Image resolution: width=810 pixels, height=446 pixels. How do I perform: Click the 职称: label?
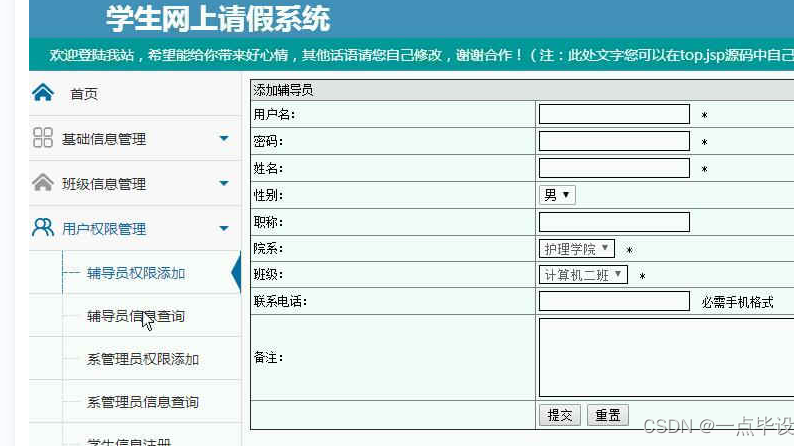pos(268,222)
